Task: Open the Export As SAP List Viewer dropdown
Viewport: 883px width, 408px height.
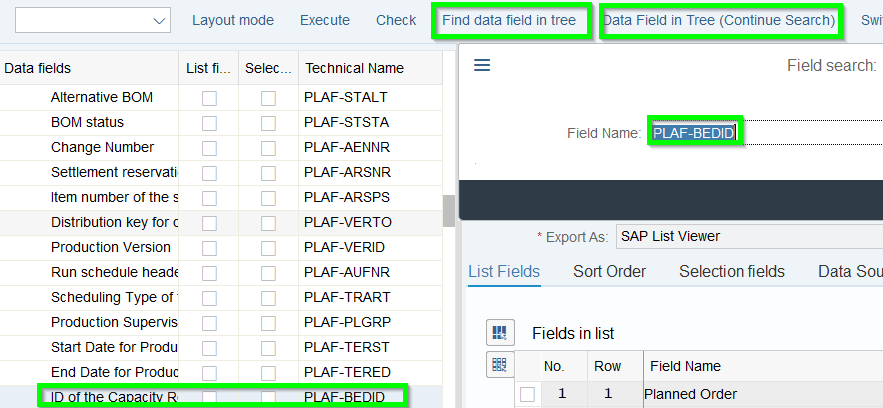Action: [748, 237]
